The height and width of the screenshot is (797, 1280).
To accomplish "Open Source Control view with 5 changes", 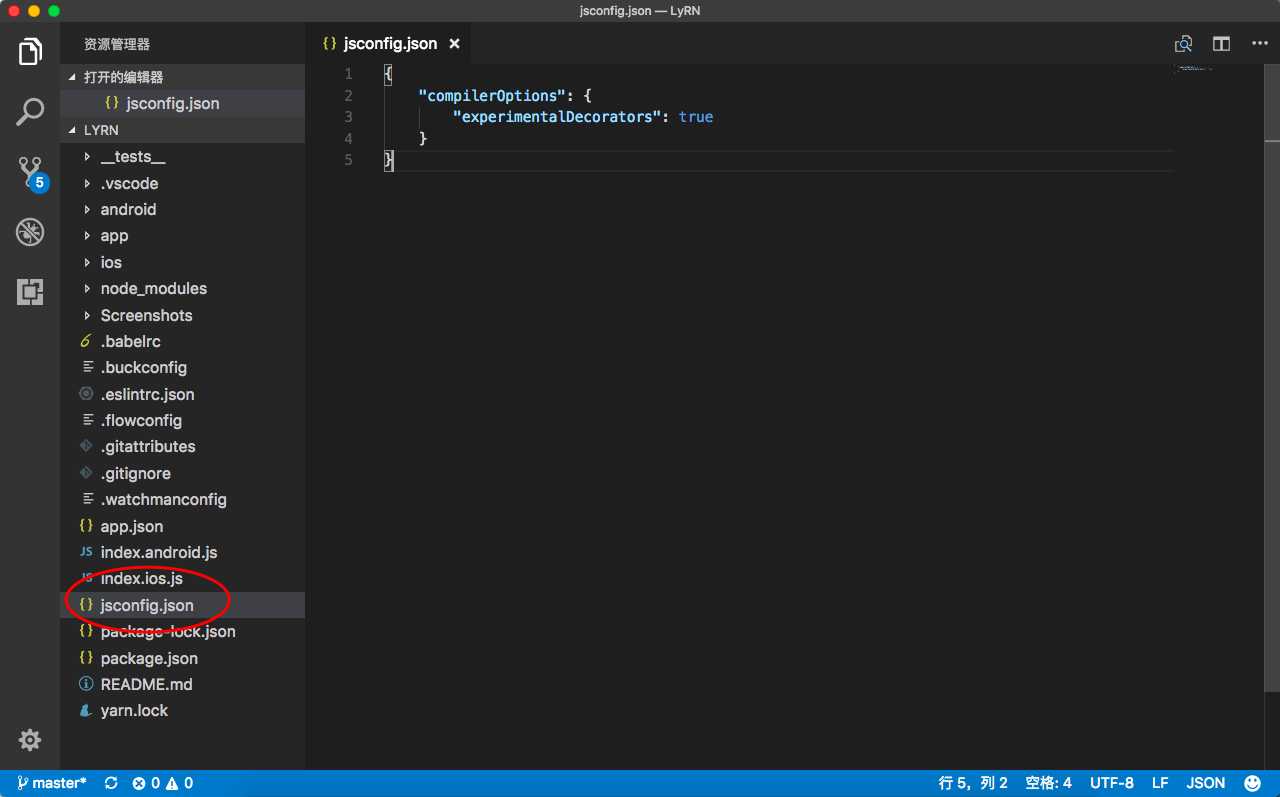I will pos(30,173).
